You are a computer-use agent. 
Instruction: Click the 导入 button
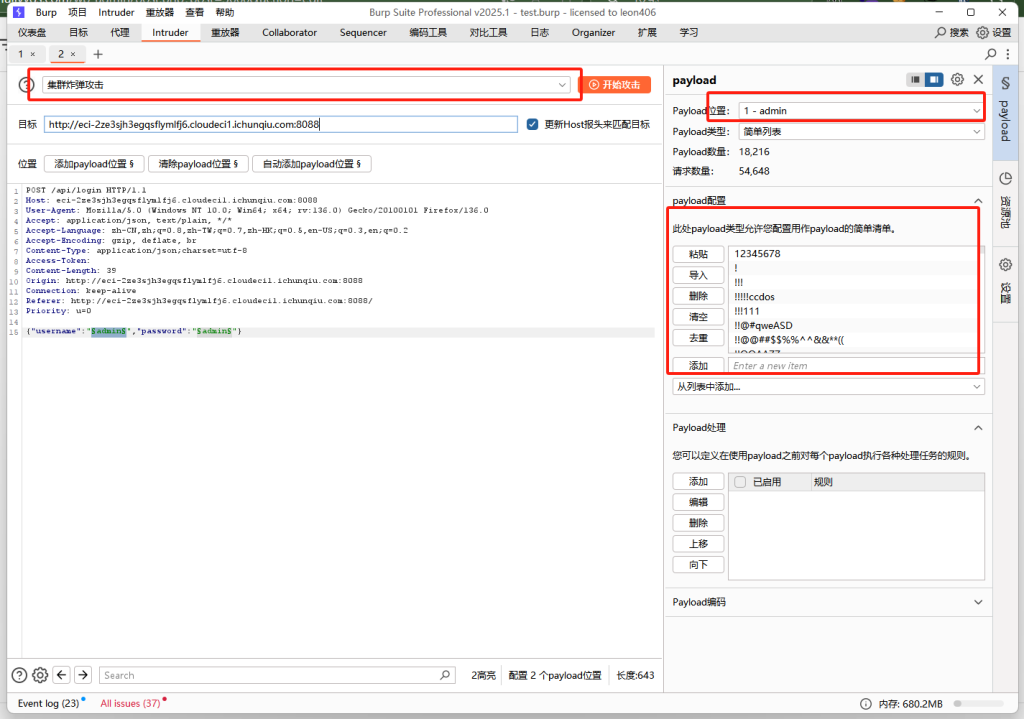pos(698,275)
